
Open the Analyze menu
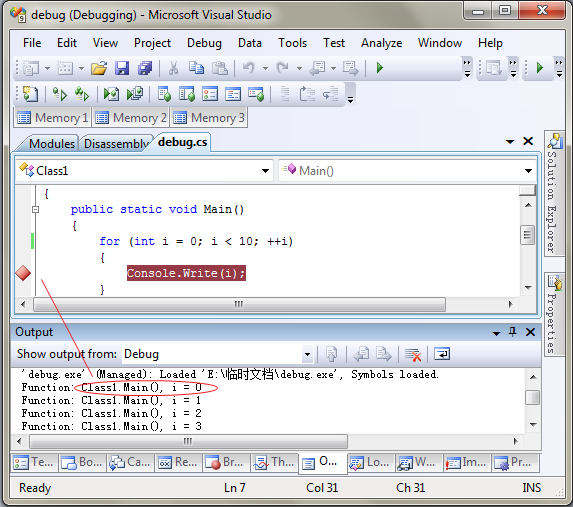(x=382, y=43)
